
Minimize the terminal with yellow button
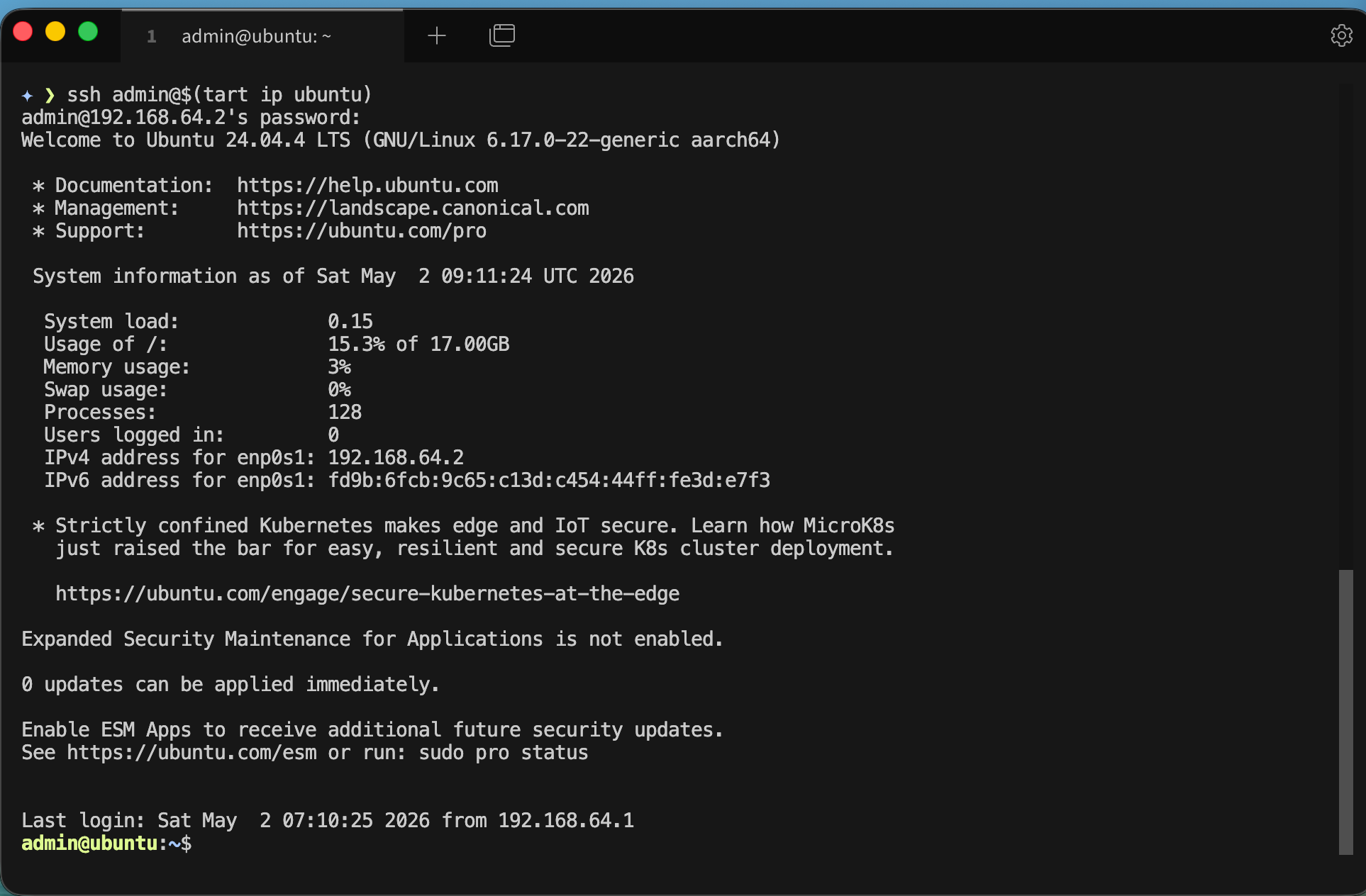point(55,32)
